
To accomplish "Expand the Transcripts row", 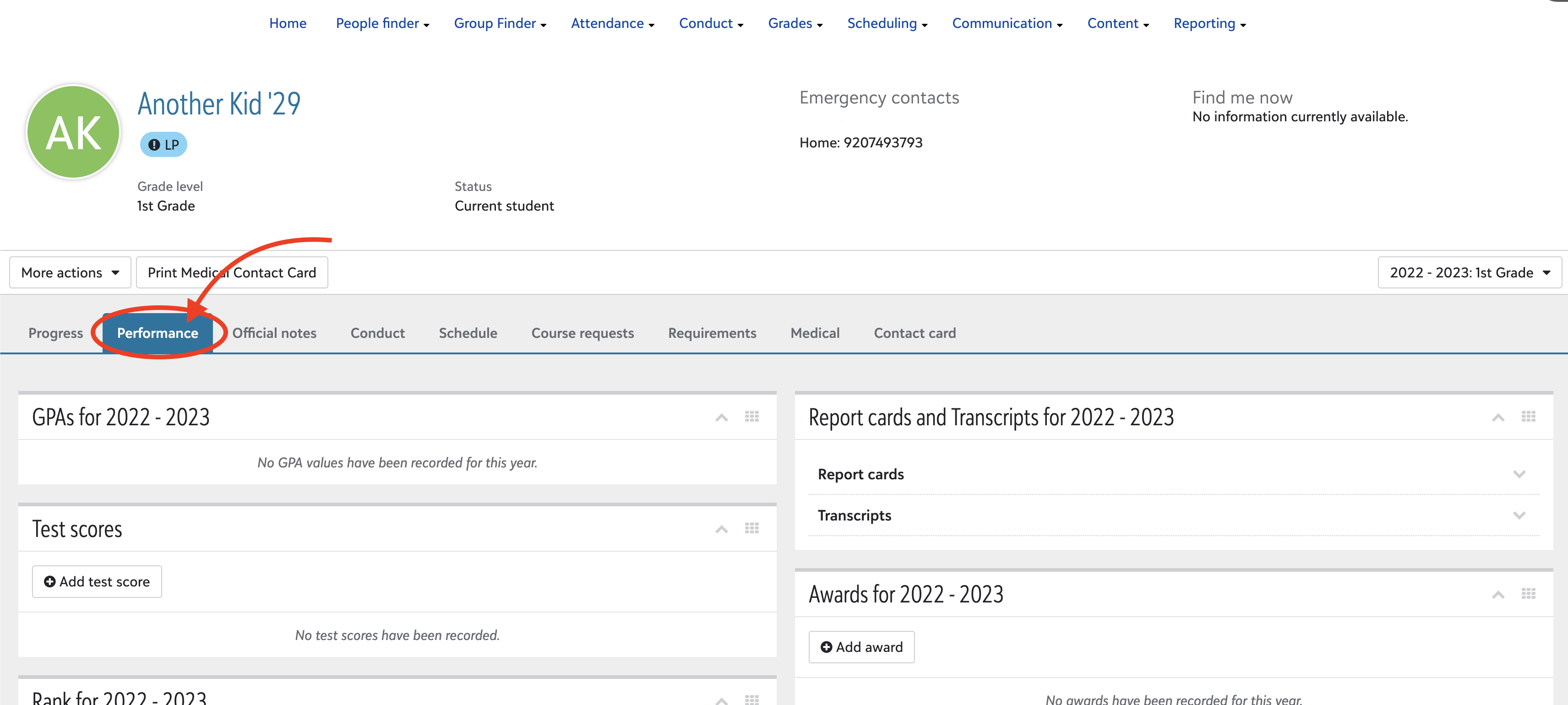I will [x=1519, y=516].
